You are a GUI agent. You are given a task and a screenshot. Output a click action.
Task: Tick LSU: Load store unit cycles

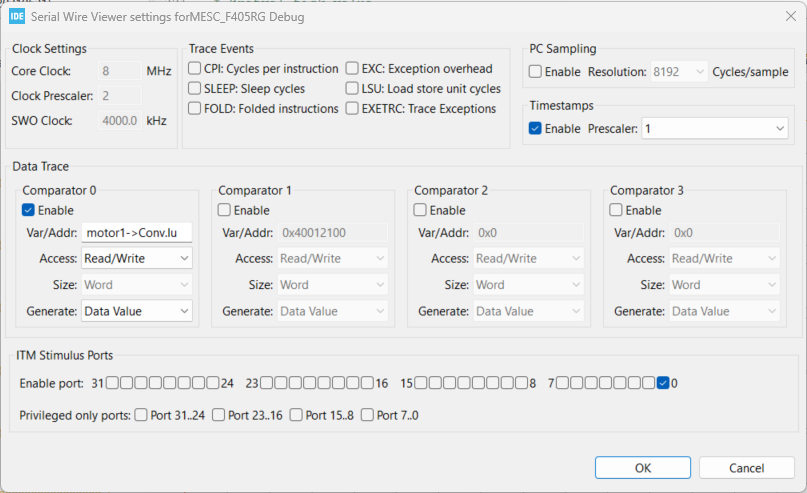[x=352, y=88]
